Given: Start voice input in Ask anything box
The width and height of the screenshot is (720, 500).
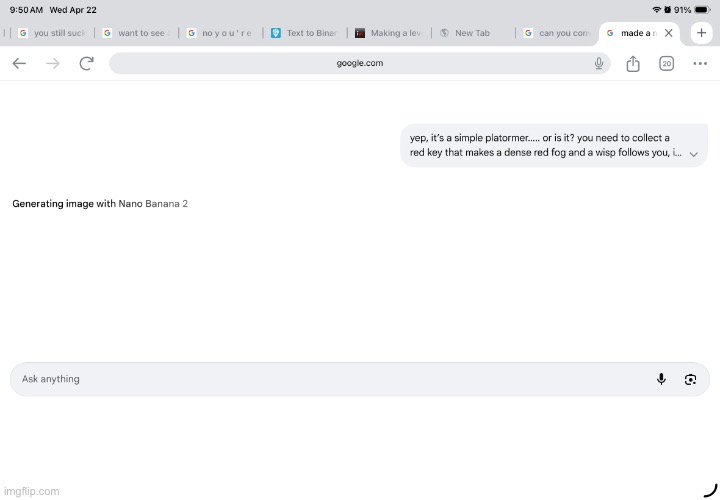Looking at the screenshot, I should click(661, 379).
